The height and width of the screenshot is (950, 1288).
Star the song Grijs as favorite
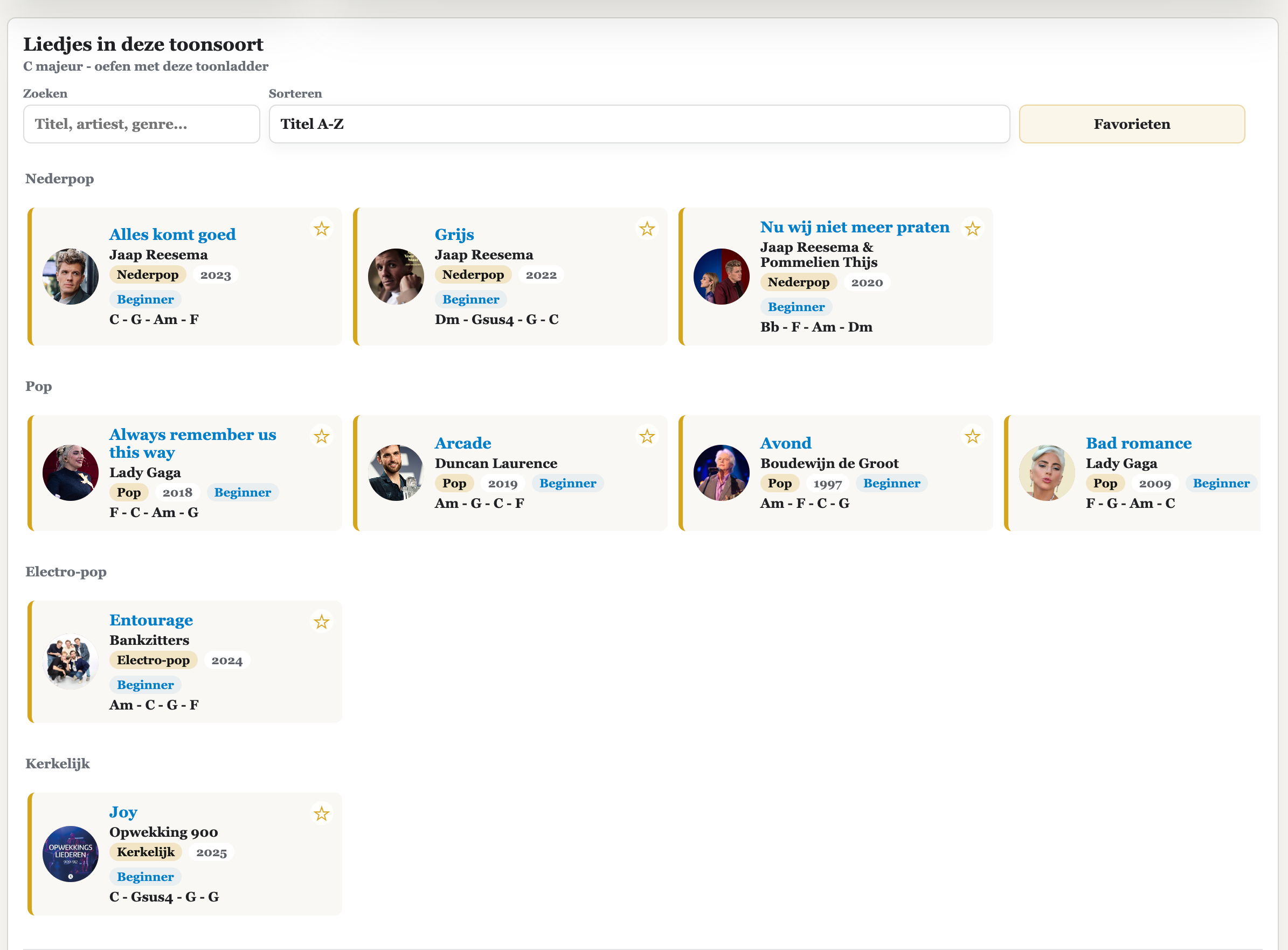point(647,229)
